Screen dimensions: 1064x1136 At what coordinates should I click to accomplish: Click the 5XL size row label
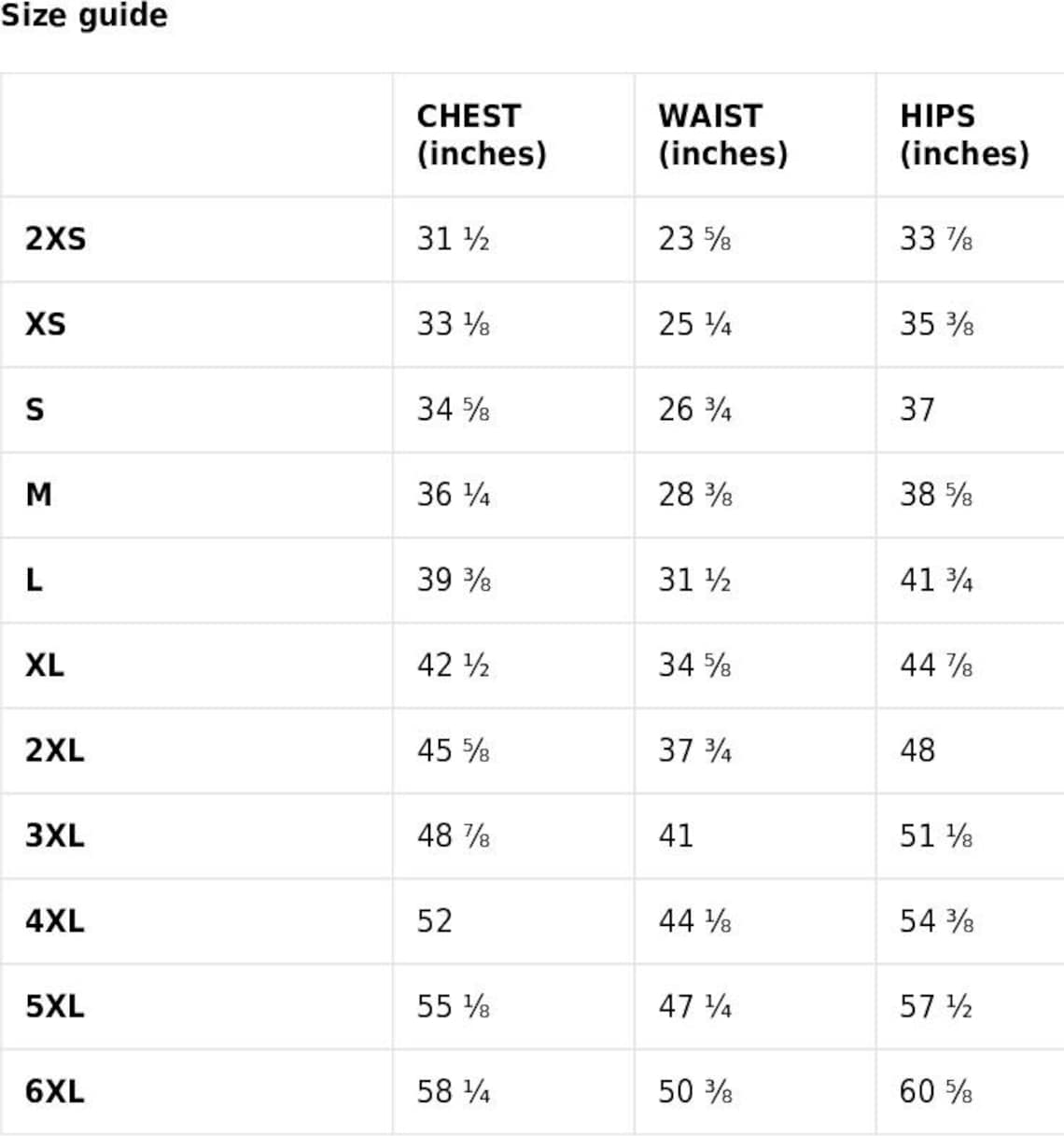(x=54, y=1005)
